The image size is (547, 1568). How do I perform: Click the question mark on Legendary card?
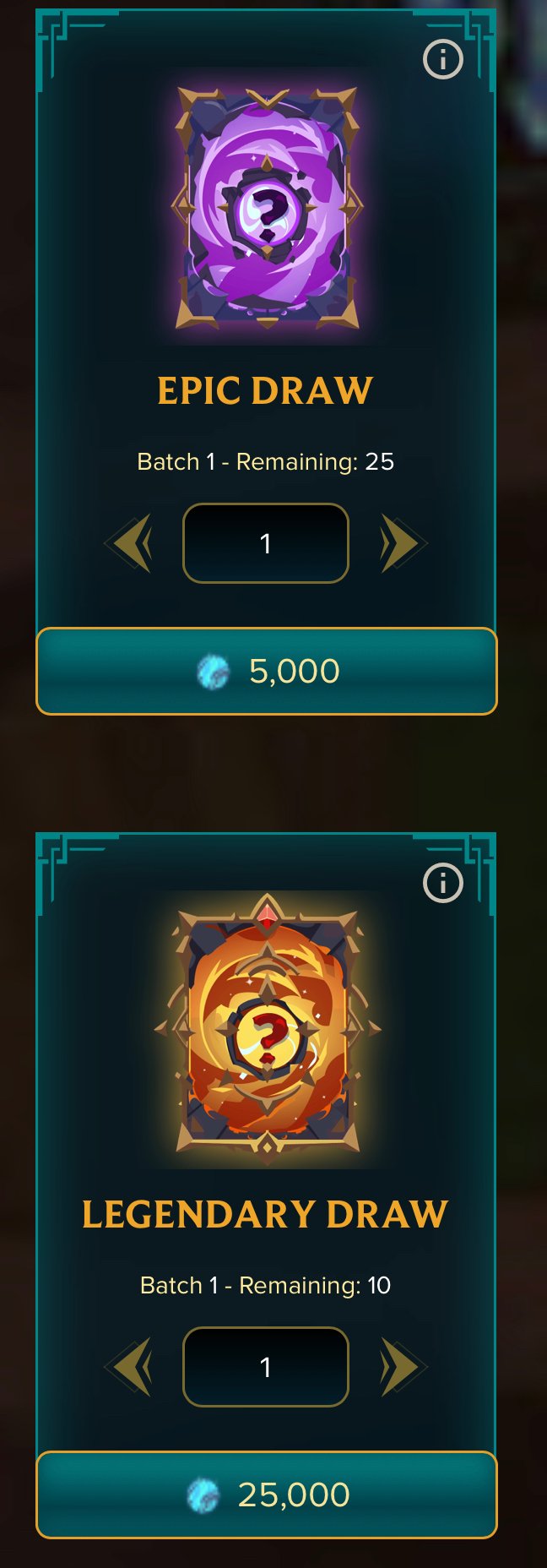[x=268, y=1040]
